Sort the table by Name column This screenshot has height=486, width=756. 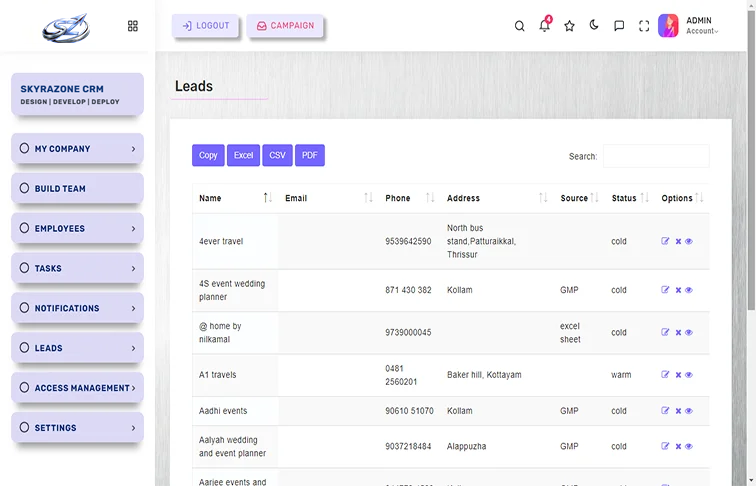235,198
